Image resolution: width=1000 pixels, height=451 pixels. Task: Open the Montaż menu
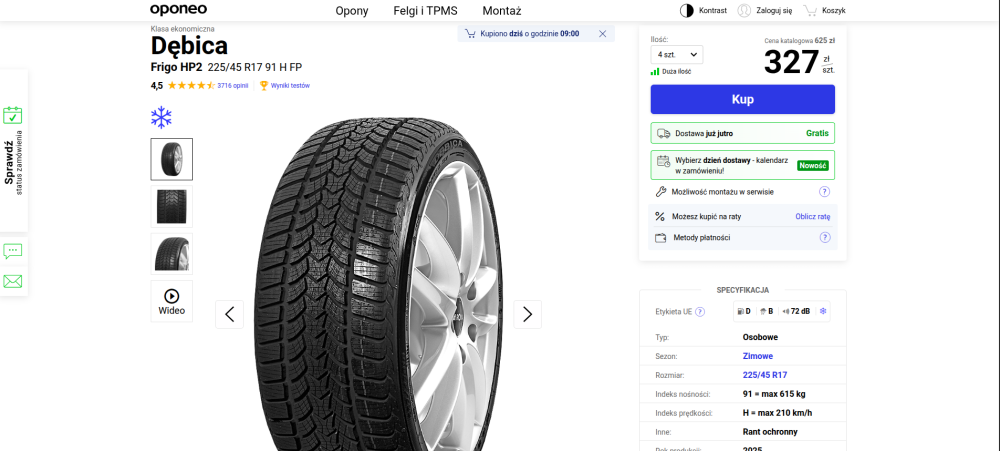pos(502,11)
